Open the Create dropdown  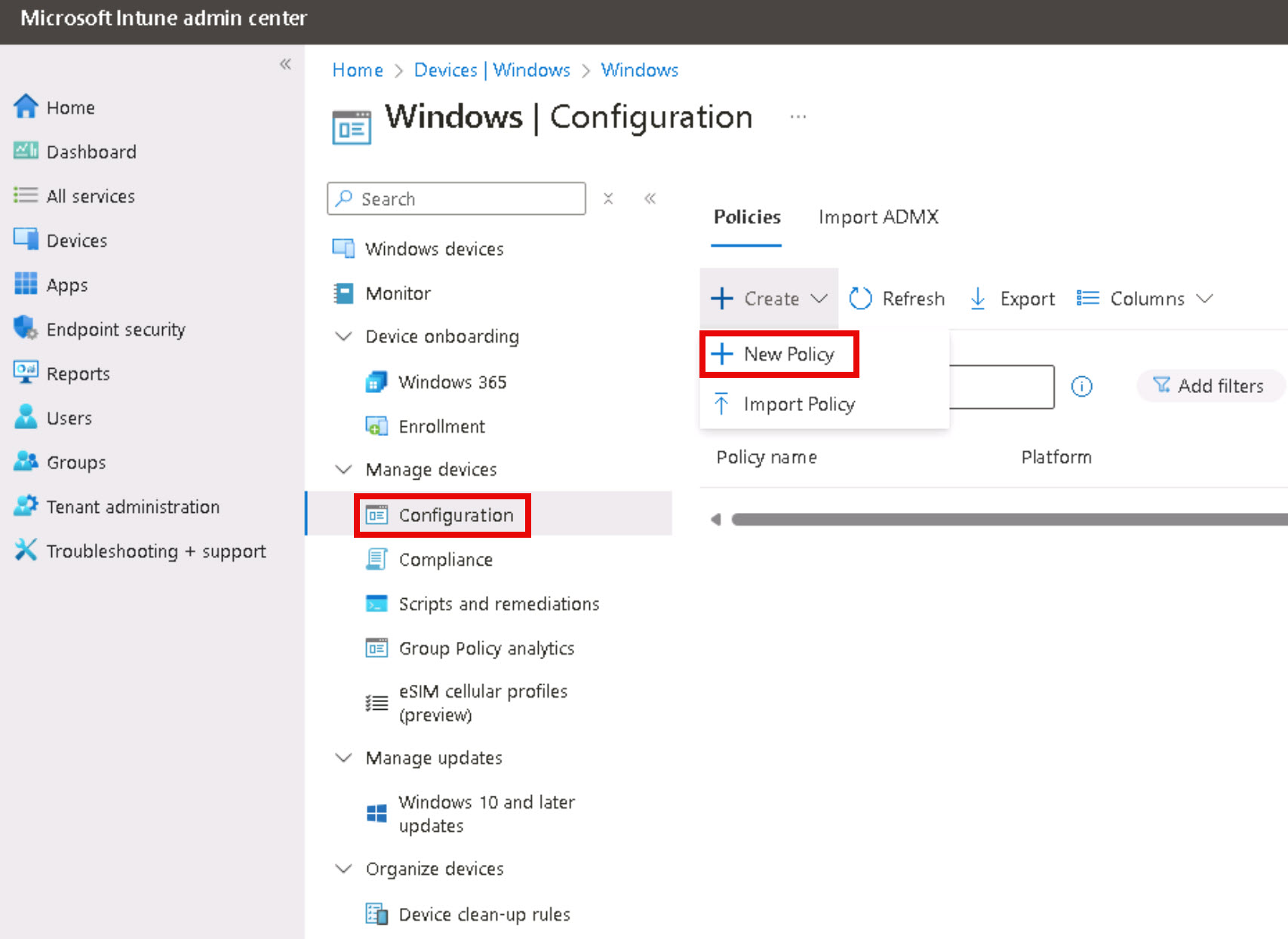coord(769,299)
